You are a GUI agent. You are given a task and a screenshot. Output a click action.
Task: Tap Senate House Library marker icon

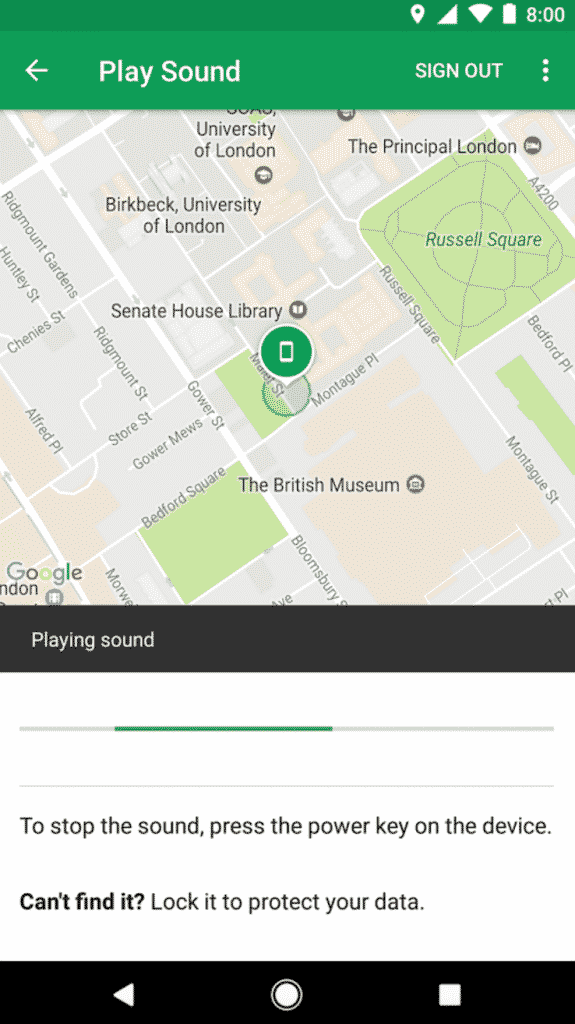299,310
